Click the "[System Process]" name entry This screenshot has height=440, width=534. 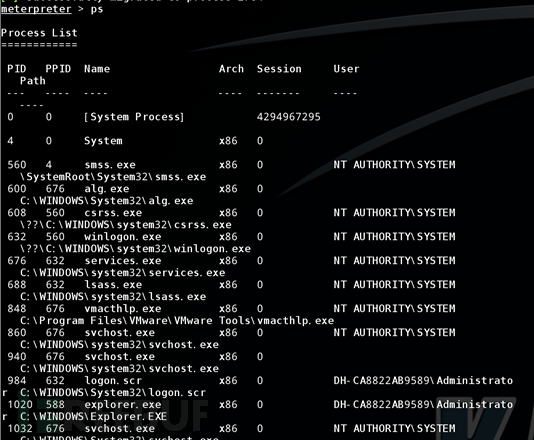134,117
